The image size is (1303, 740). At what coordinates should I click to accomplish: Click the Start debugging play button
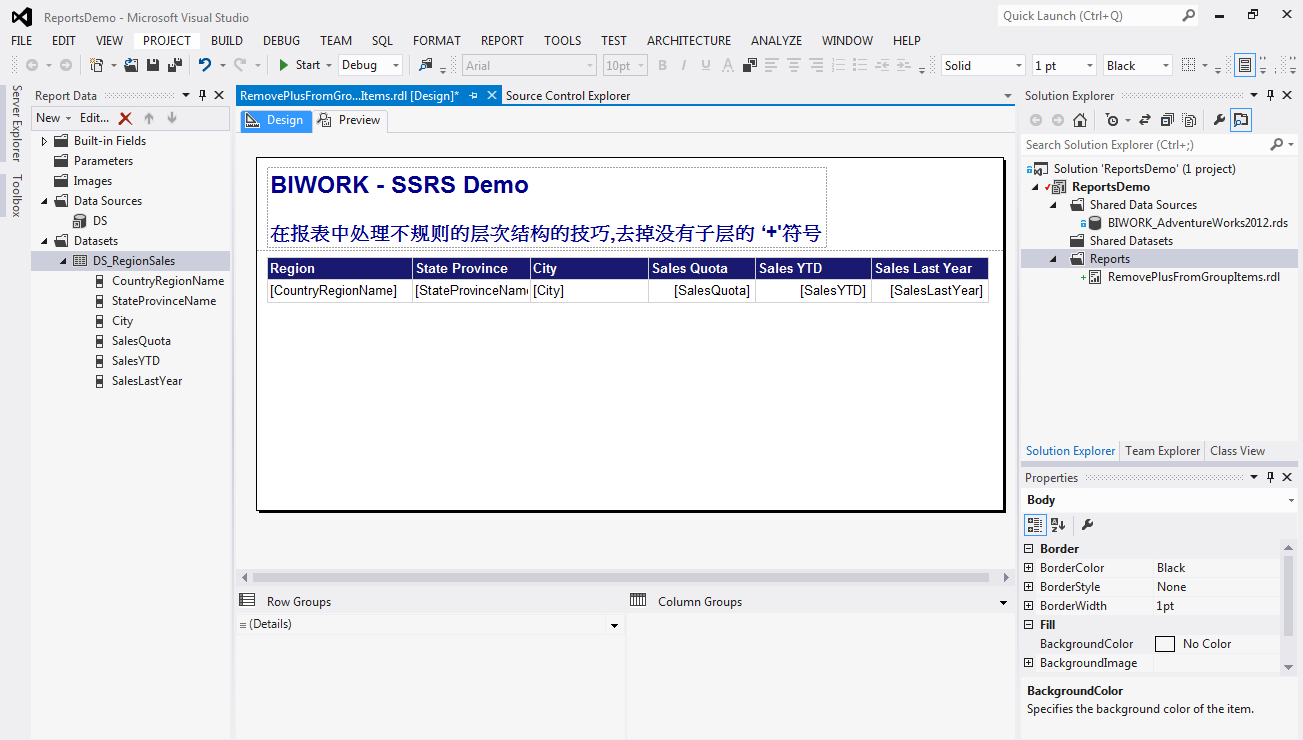point(284,65)
